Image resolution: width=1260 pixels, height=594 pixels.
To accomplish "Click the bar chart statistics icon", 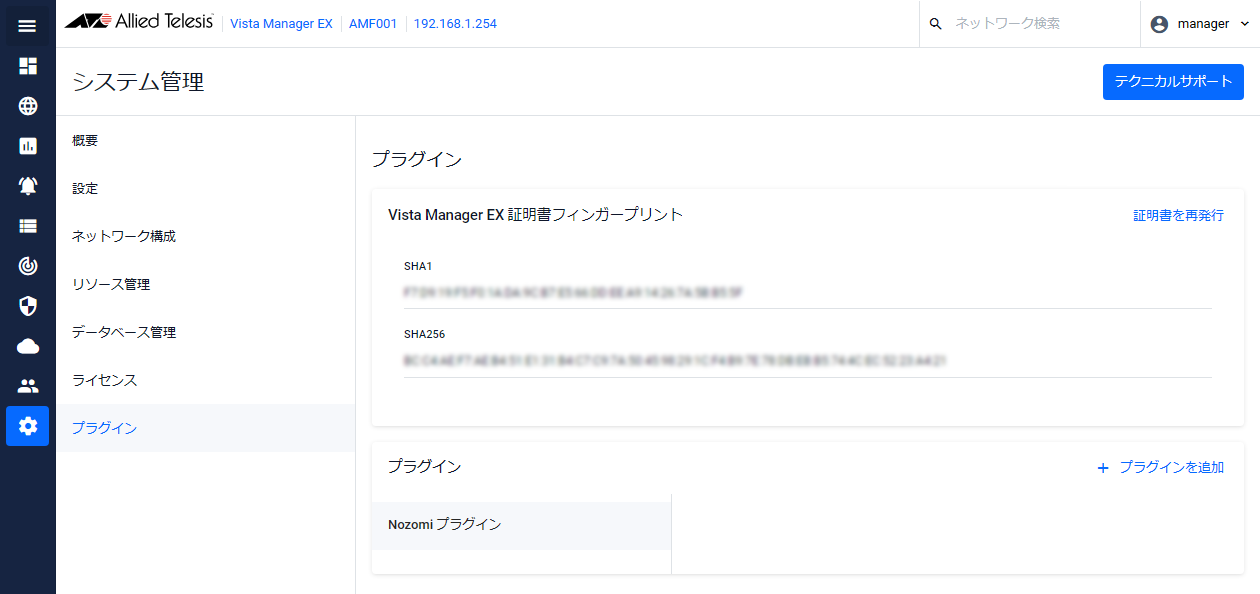I will tap(27, 145).
